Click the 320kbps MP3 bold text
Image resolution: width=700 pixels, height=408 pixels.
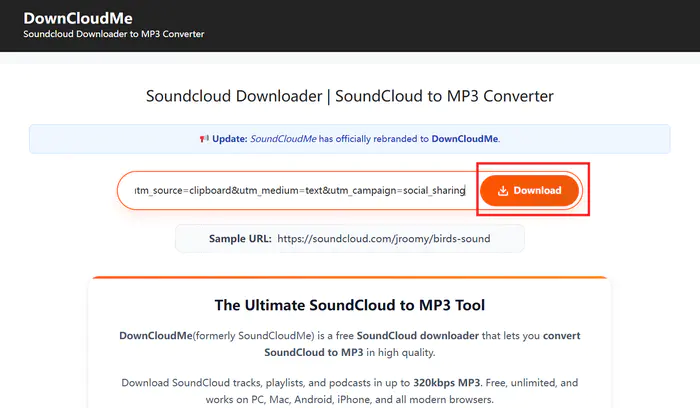pyautogui.click(x=446, y=383)
